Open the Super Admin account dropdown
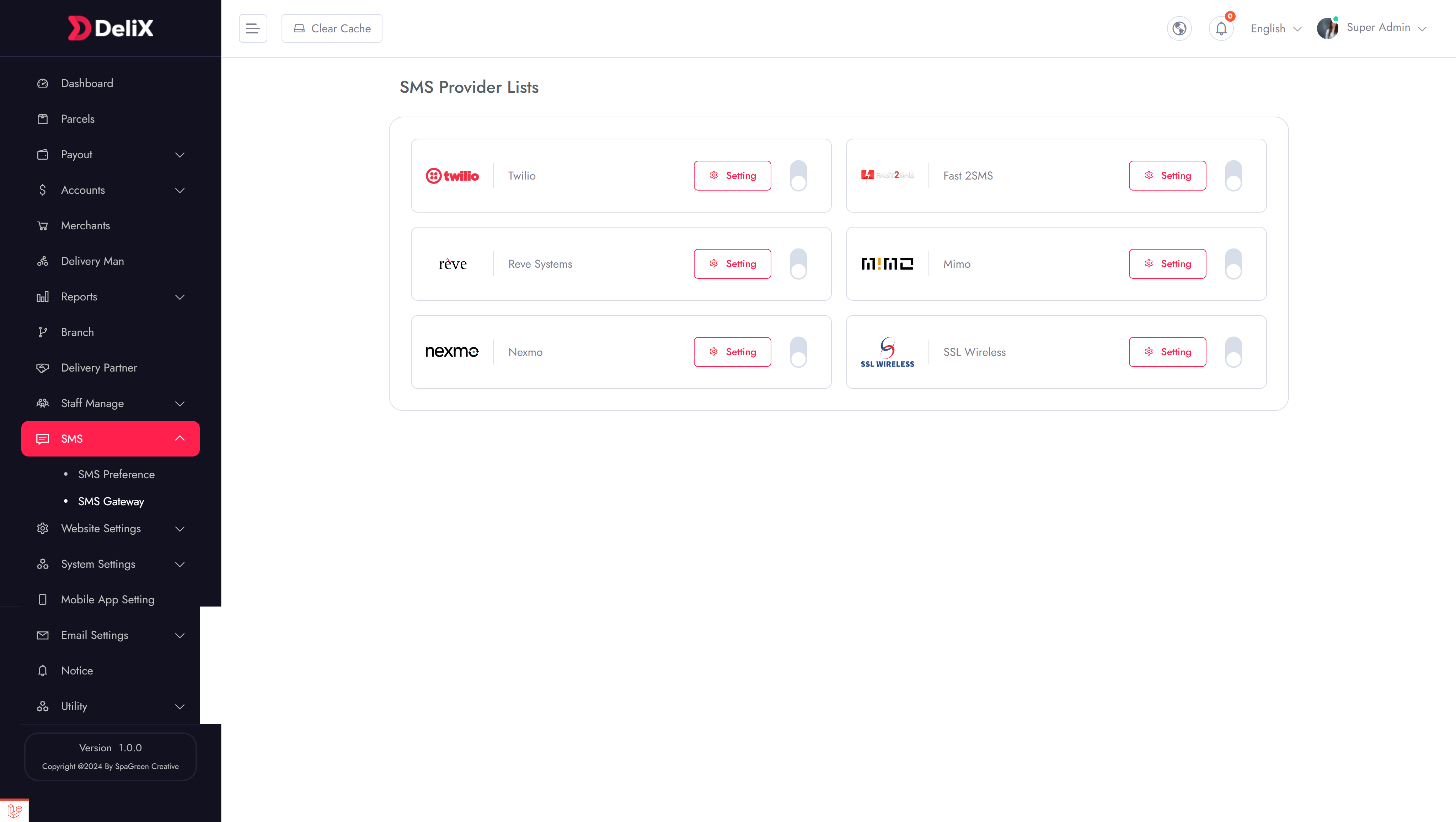 pos(1386,28)
